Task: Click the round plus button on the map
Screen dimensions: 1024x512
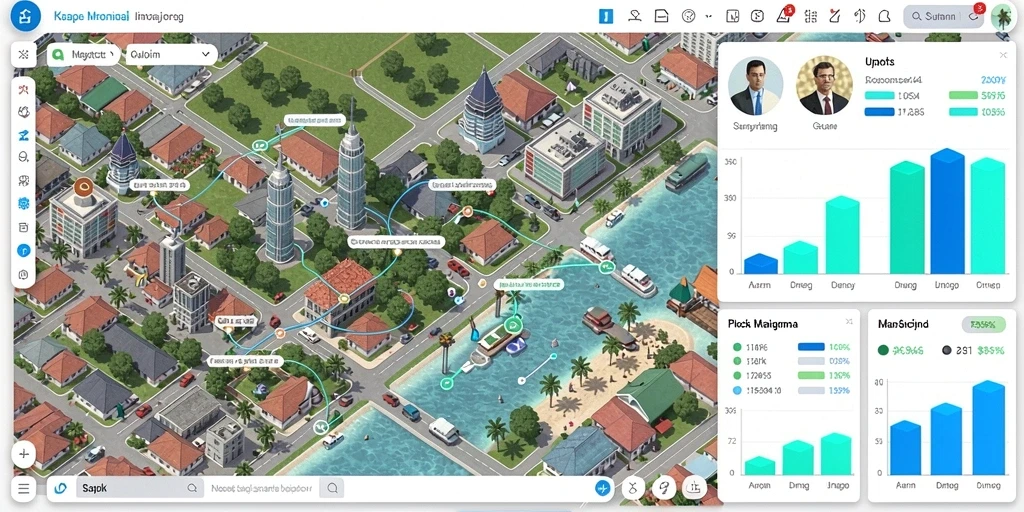Action: [24, 454]
